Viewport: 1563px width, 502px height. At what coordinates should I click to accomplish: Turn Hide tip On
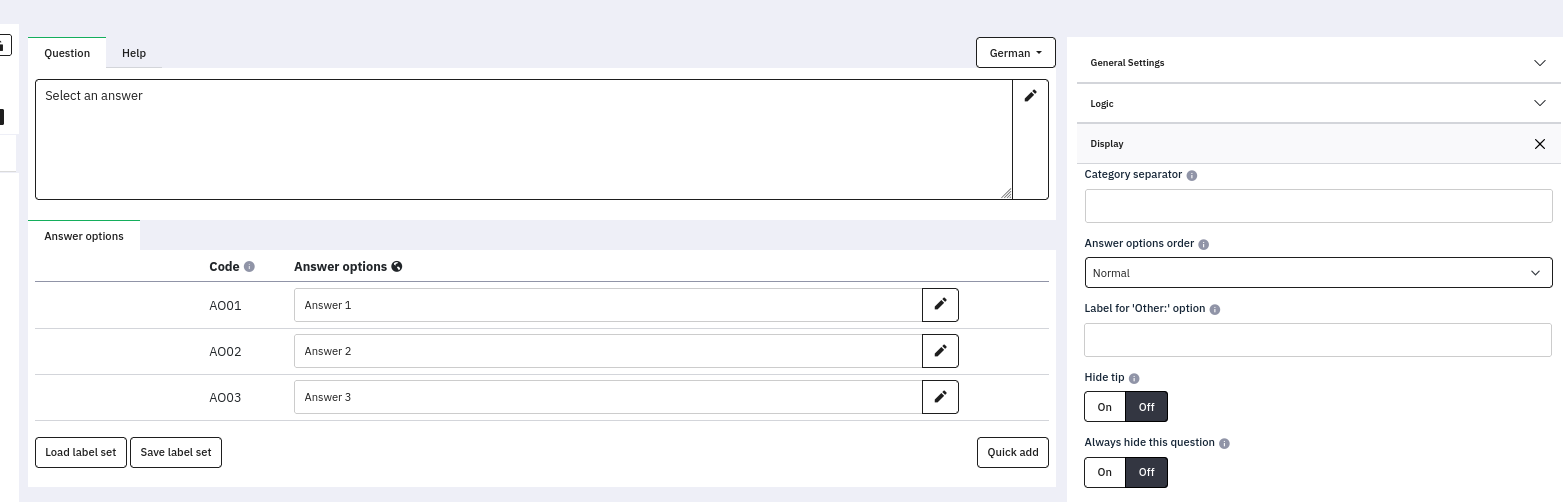pos(1105,407)
